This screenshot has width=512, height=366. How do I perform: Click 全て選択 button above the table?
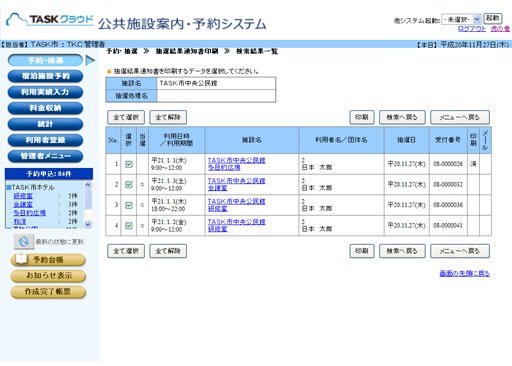126,117
